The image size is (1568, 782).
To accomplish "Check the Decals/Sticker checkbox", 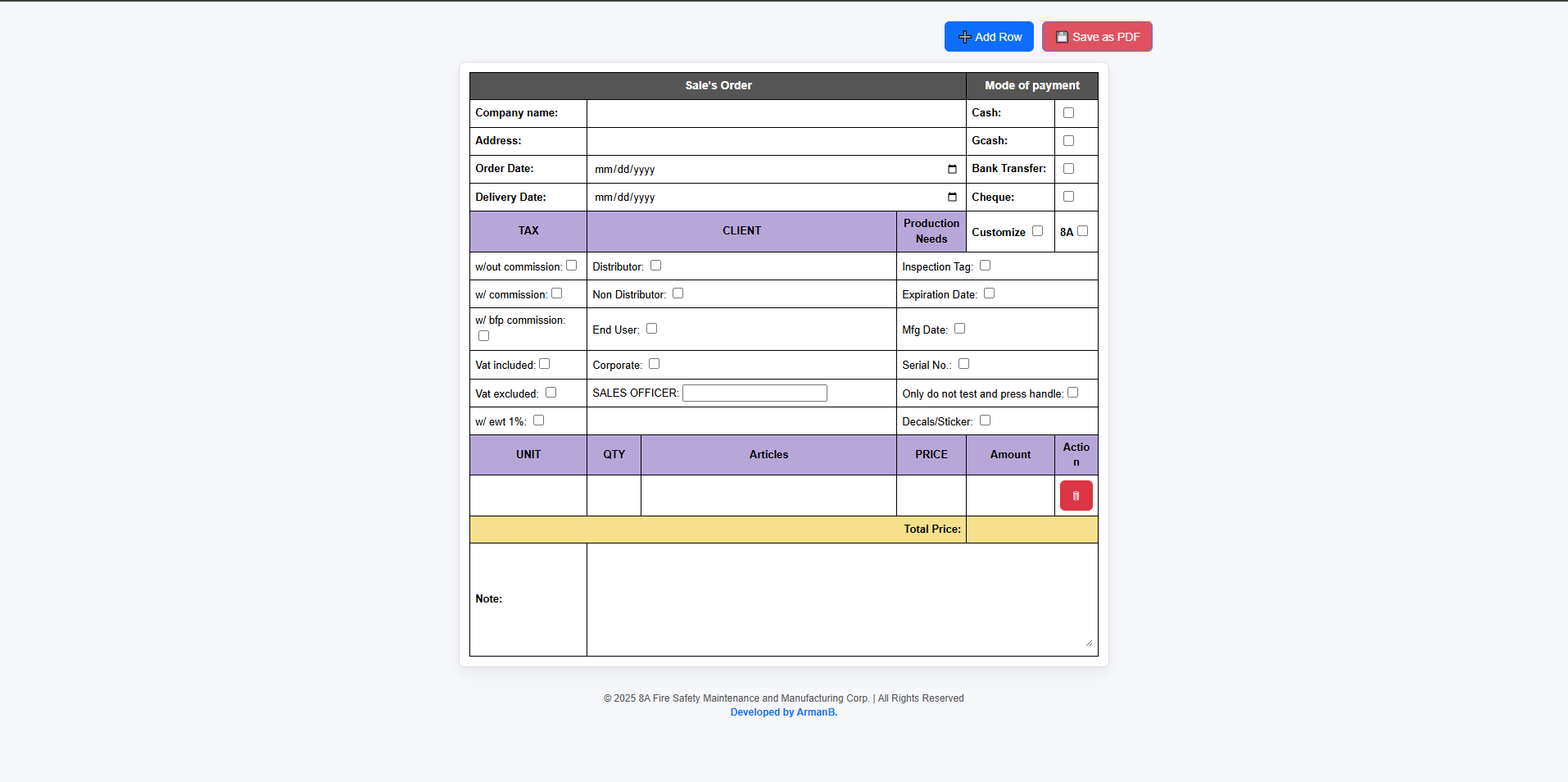I will 985,421.
